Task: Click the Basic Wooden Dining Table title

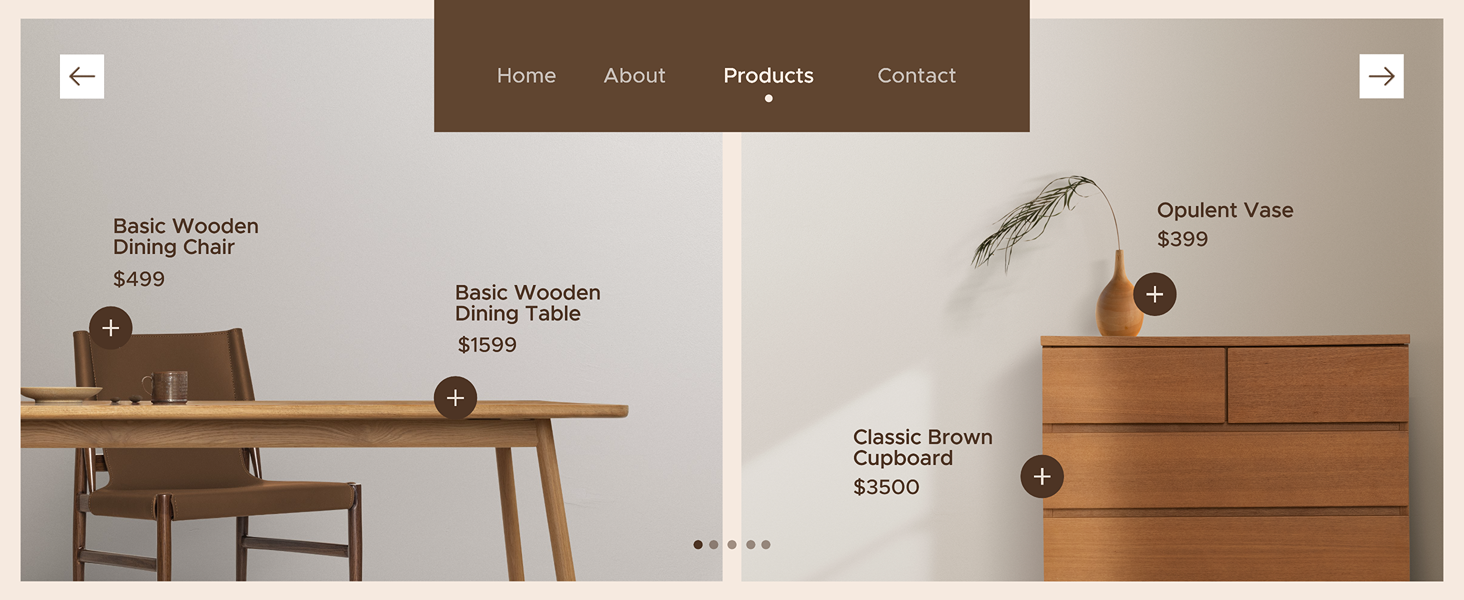Action: coord(528,303)
